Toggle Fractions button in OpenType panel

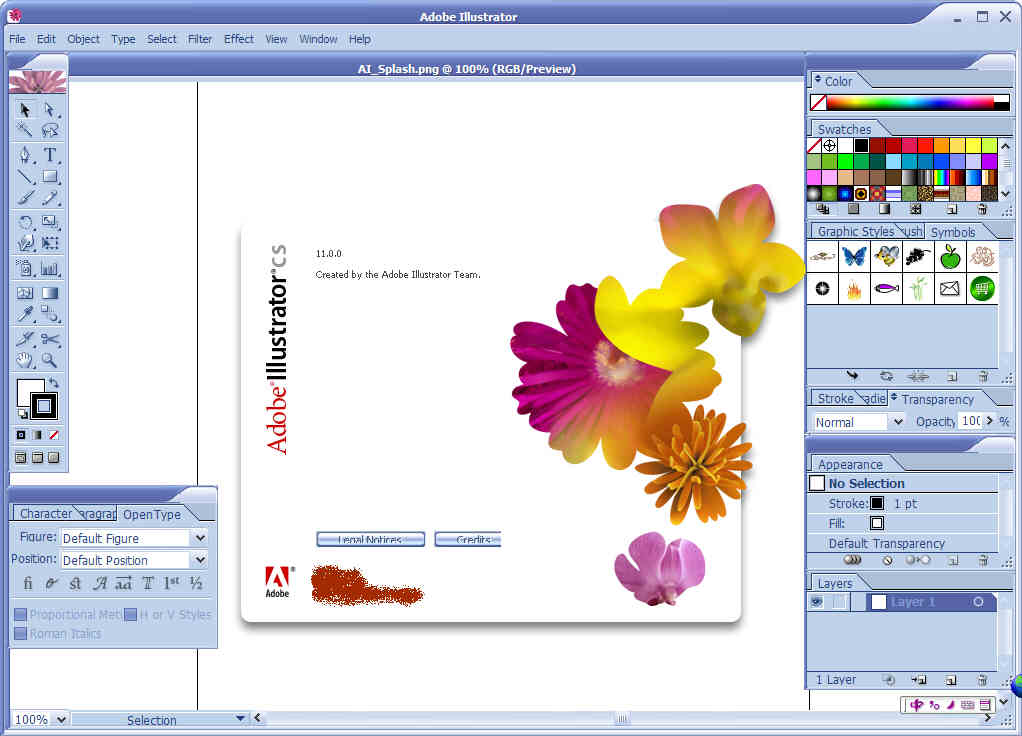coord(196,583)
